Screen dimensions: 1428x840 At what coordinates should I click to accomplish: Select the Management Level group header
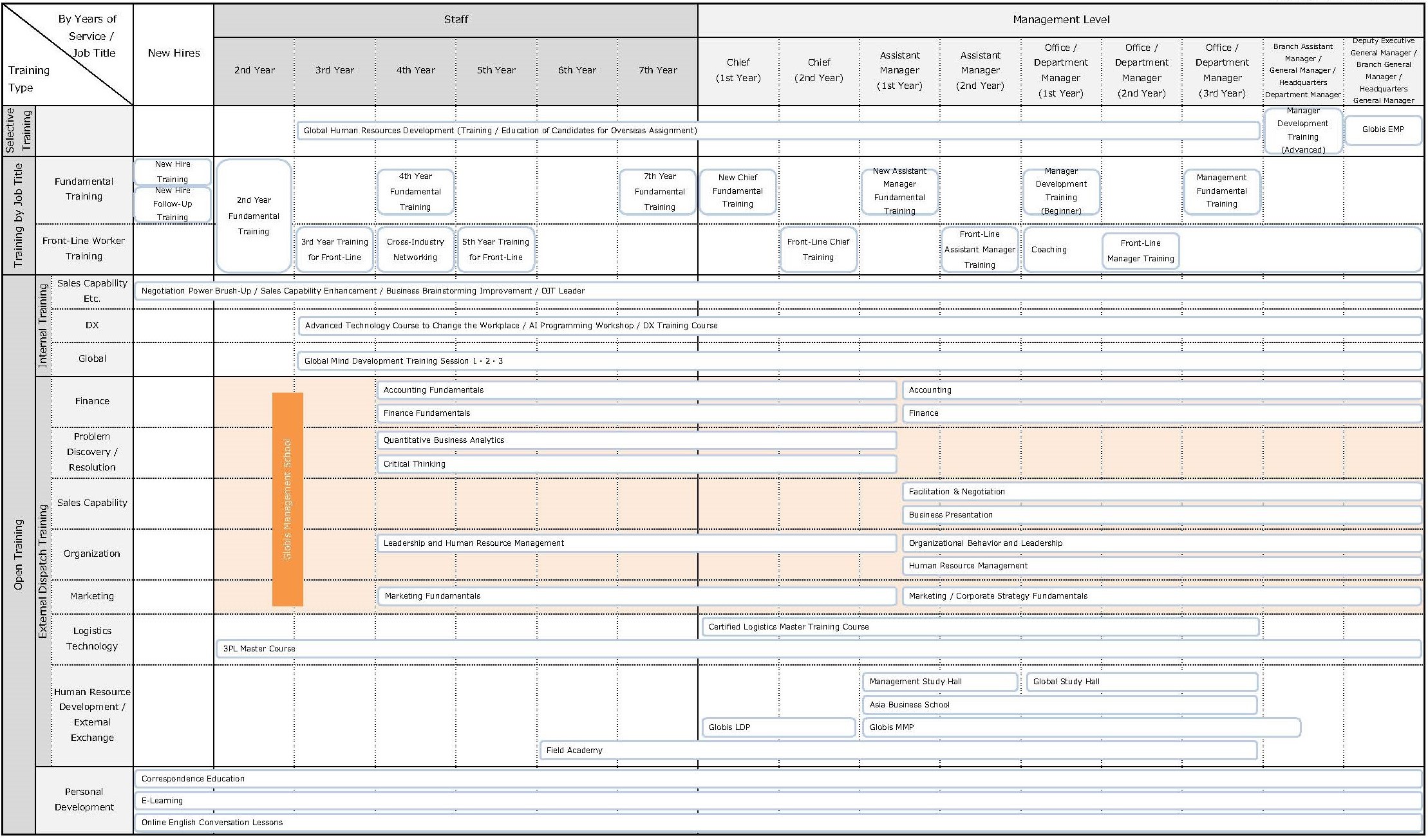[1061, 20]
